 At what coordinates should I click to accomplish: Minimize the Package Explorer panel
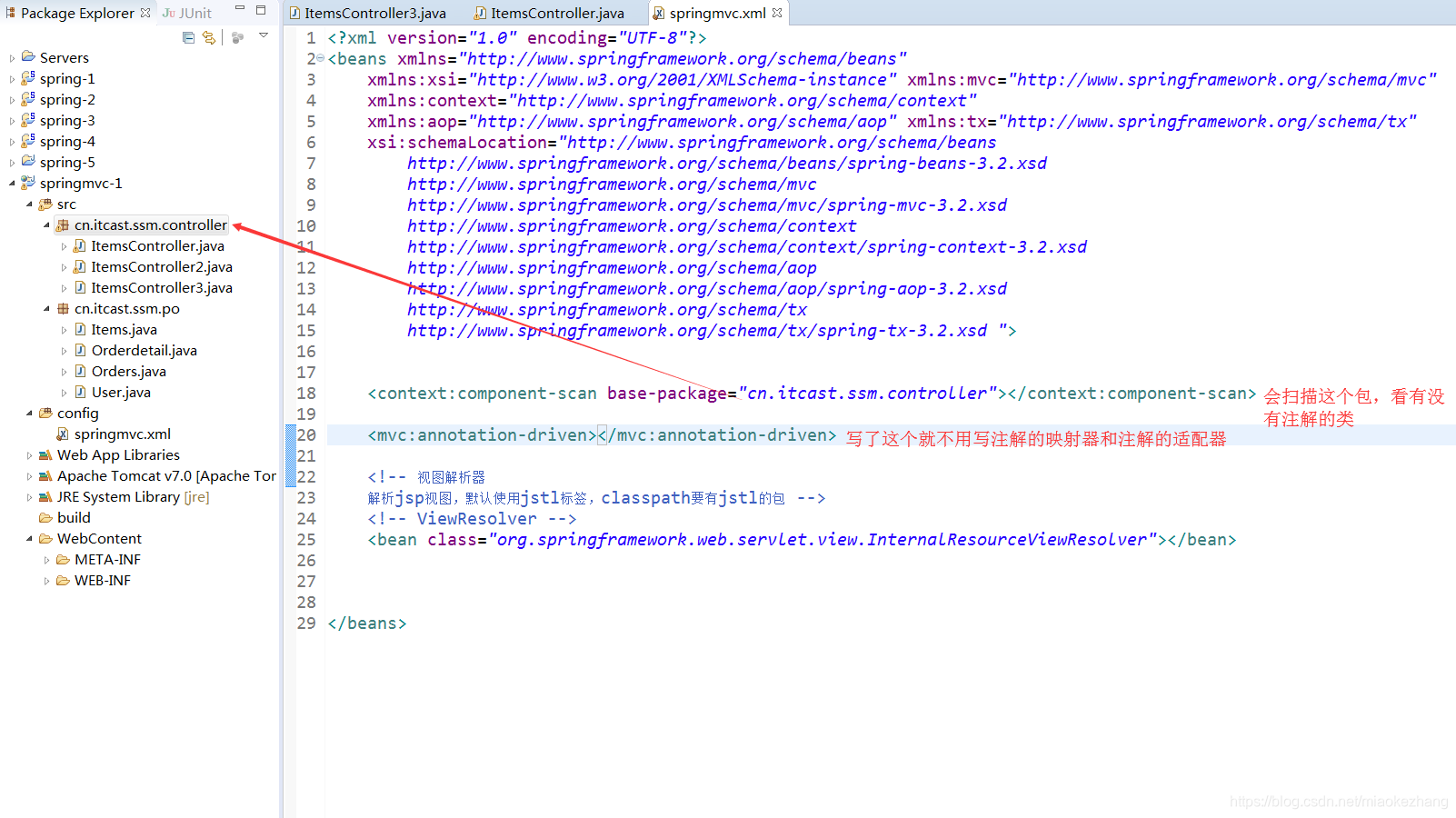click(240, 8)
